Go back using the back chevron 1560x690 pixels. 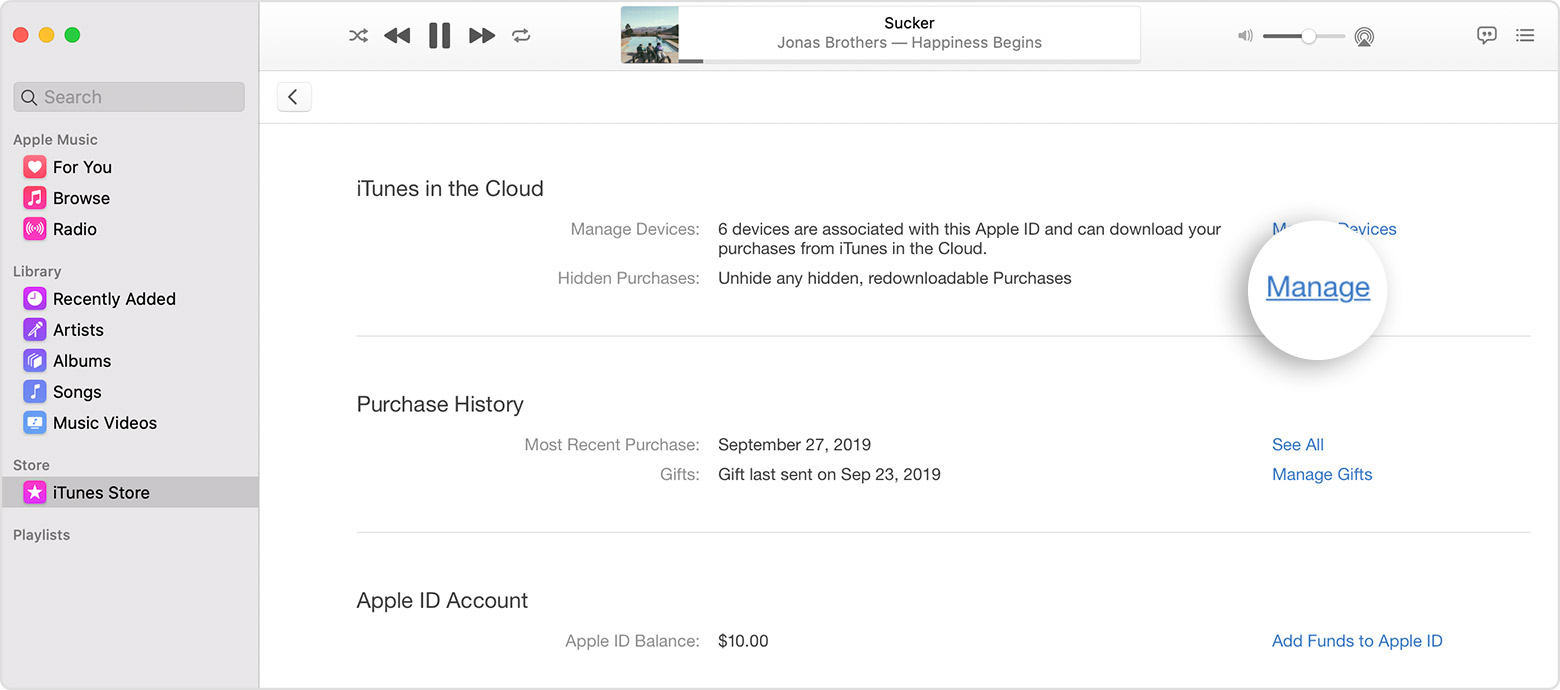(x=293, y=96)
